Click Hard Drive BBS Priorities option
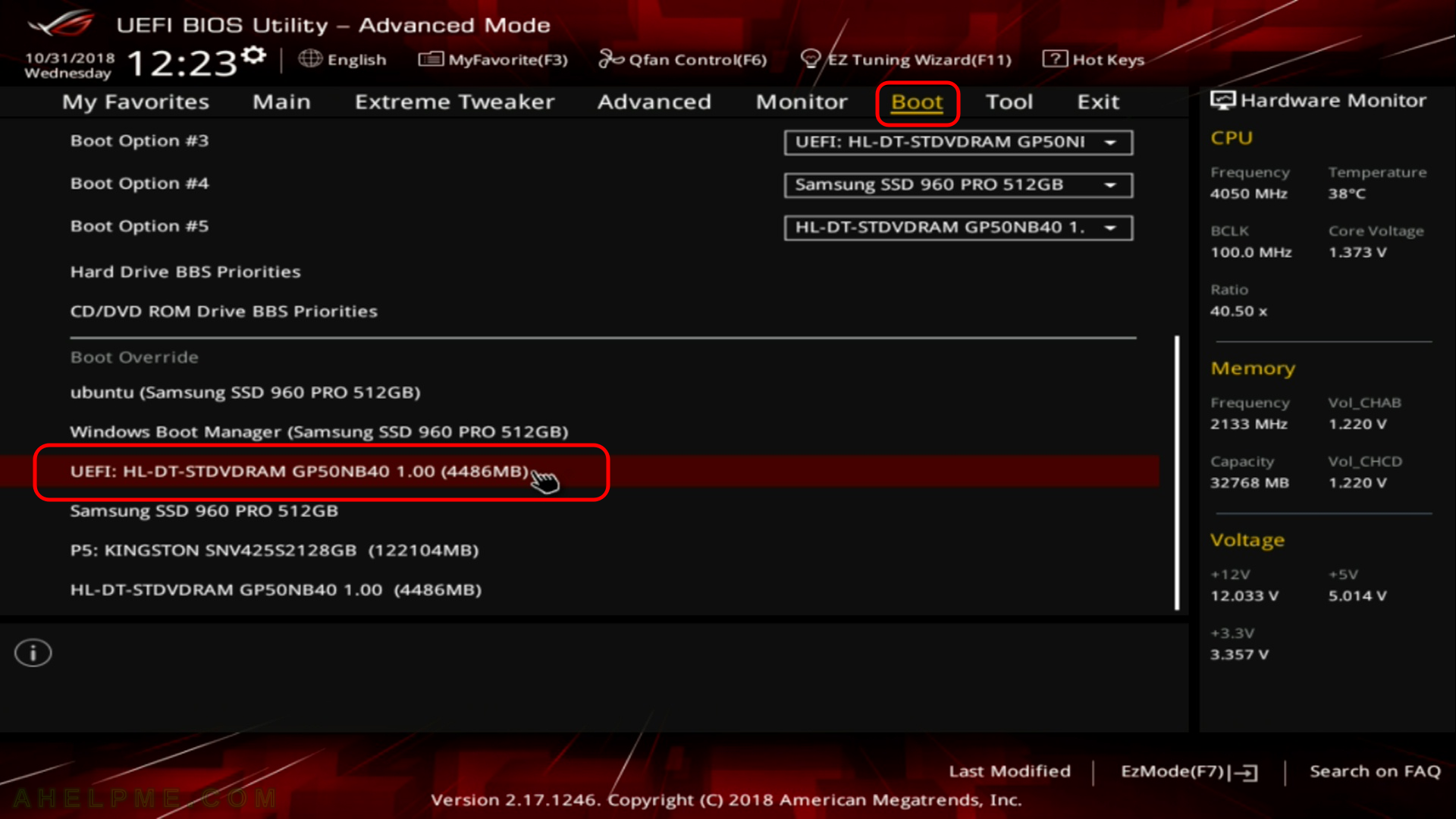 (x=186, y=271)
